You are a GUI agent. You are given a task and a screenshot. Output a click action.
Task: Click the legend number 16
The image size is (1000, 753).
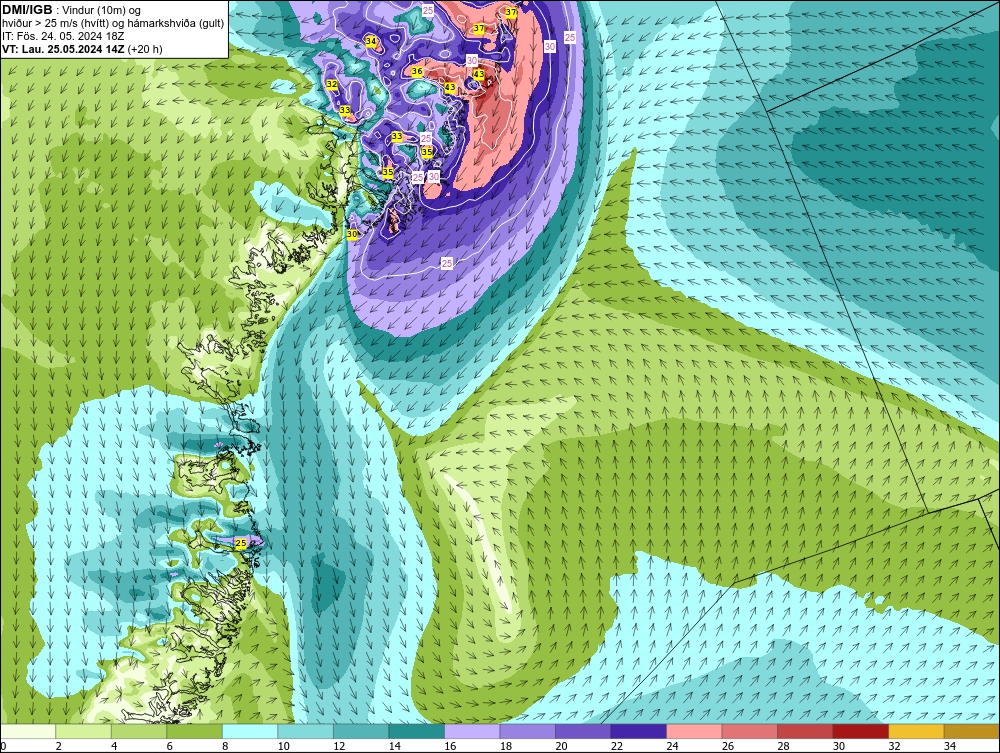(x=450, y=746)
